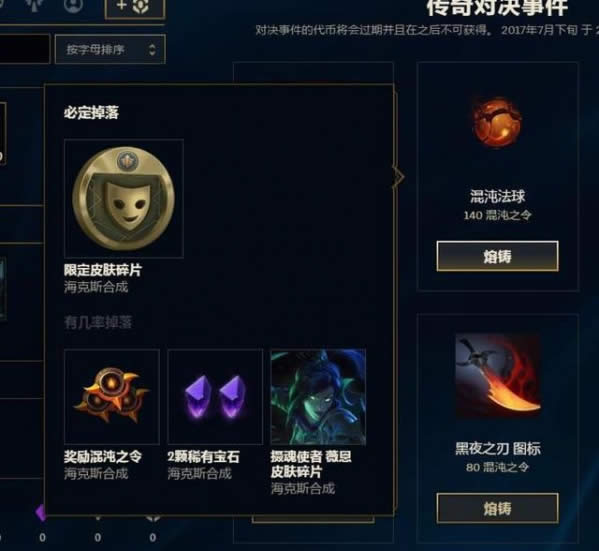Click the sort dropdown up-down arrows
This screenshot has width=599, height=551.
coord(152,50)
